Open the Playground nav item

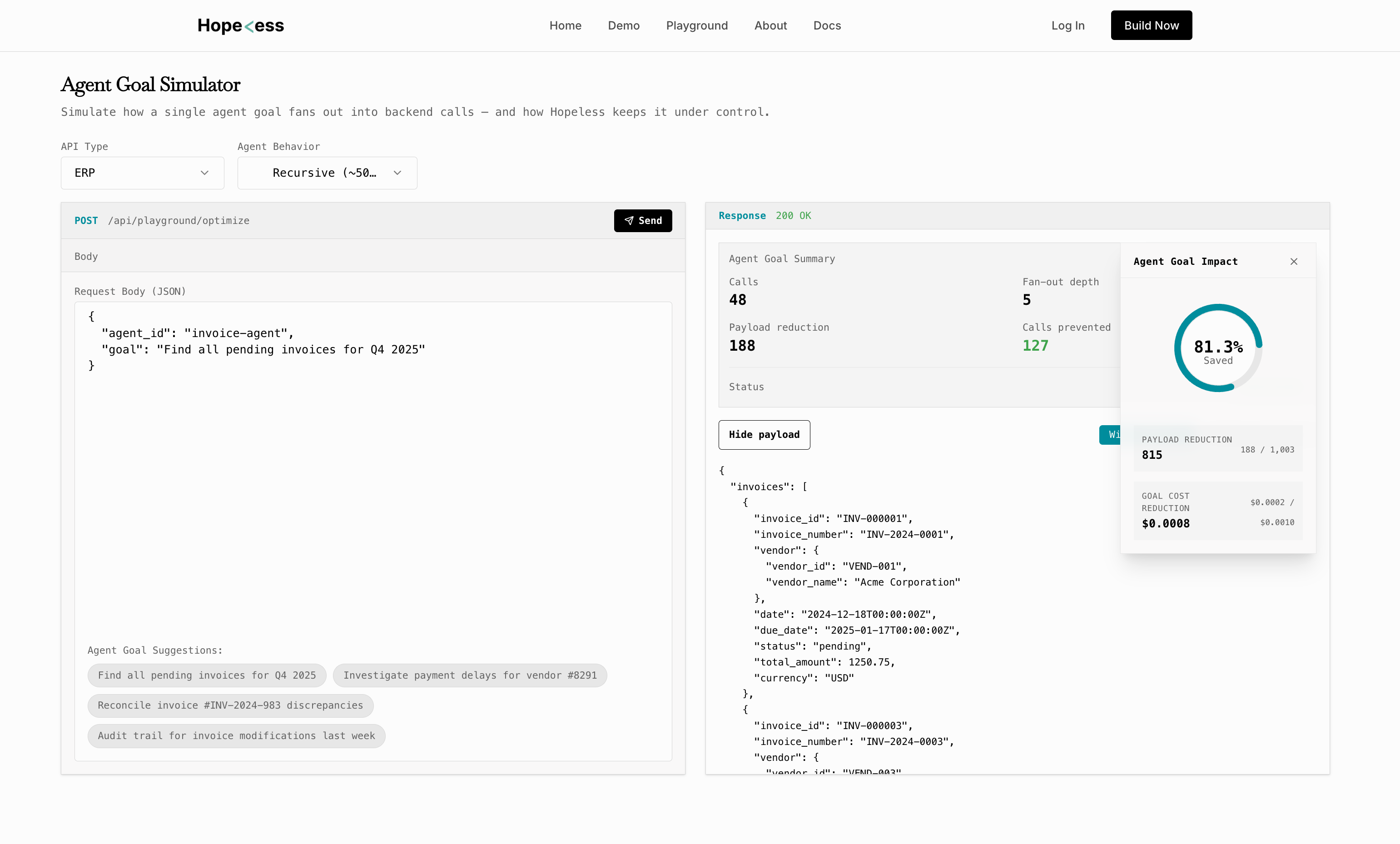pos(696,25)
